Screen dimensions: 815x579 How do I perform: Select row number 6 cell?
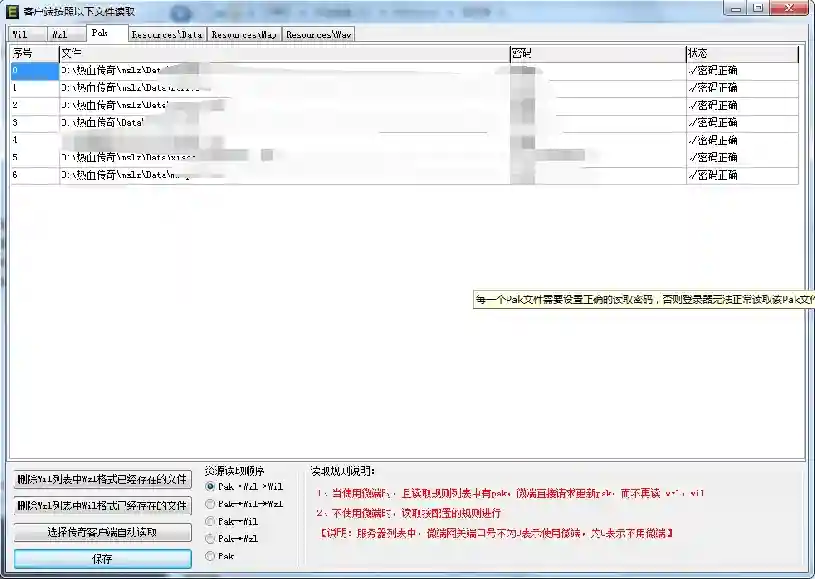(35, 175)
